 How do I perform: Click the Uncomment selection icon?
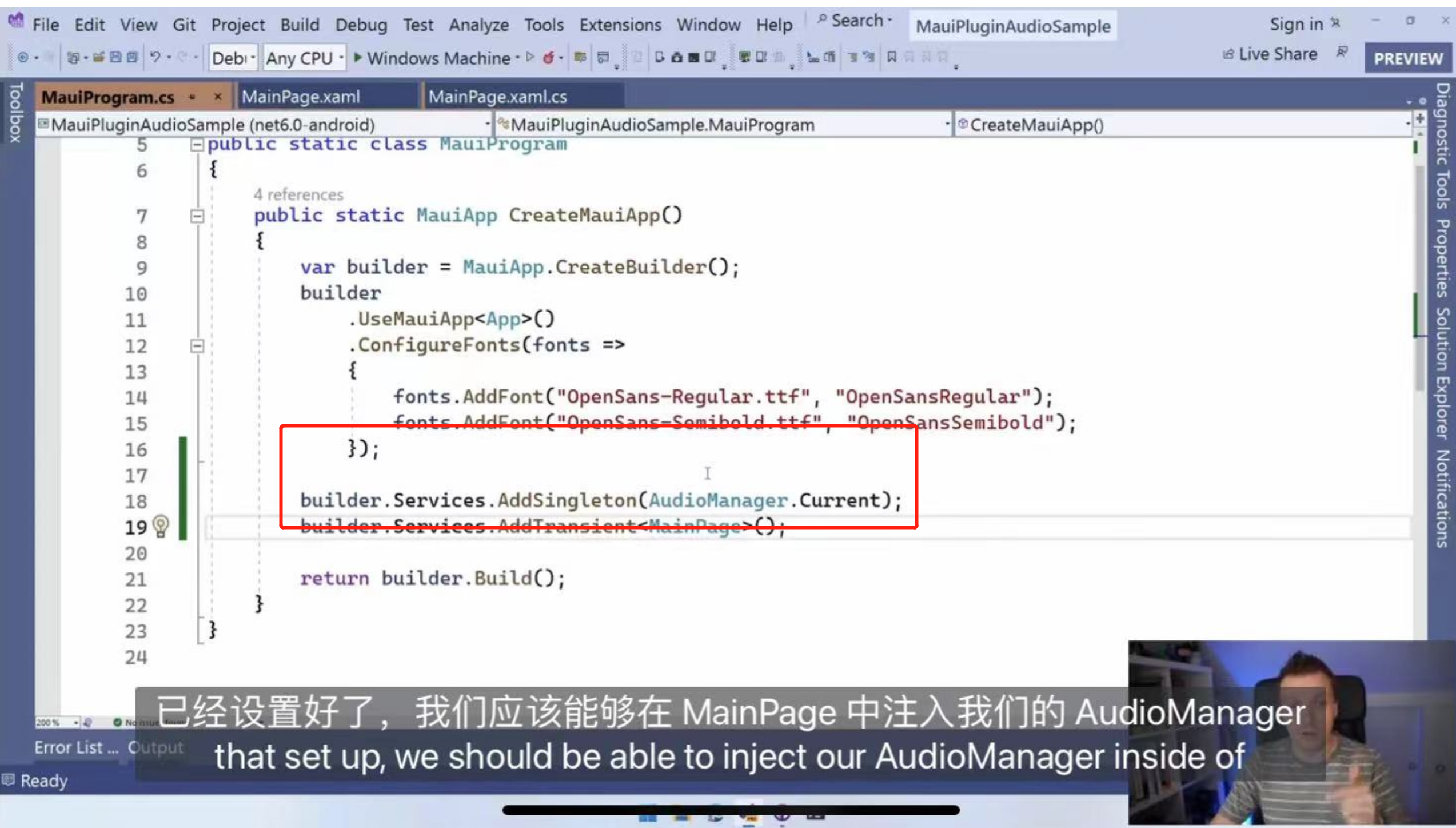pyautogui.click(x=869, y=57)
